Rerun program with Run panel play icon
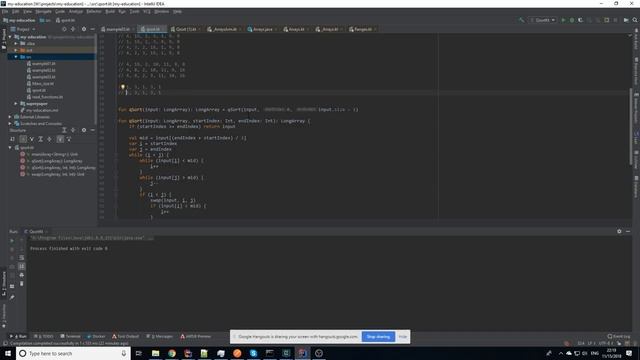This screenshot has width=640, height=360. pyautogui.click(x=12, y=240)
